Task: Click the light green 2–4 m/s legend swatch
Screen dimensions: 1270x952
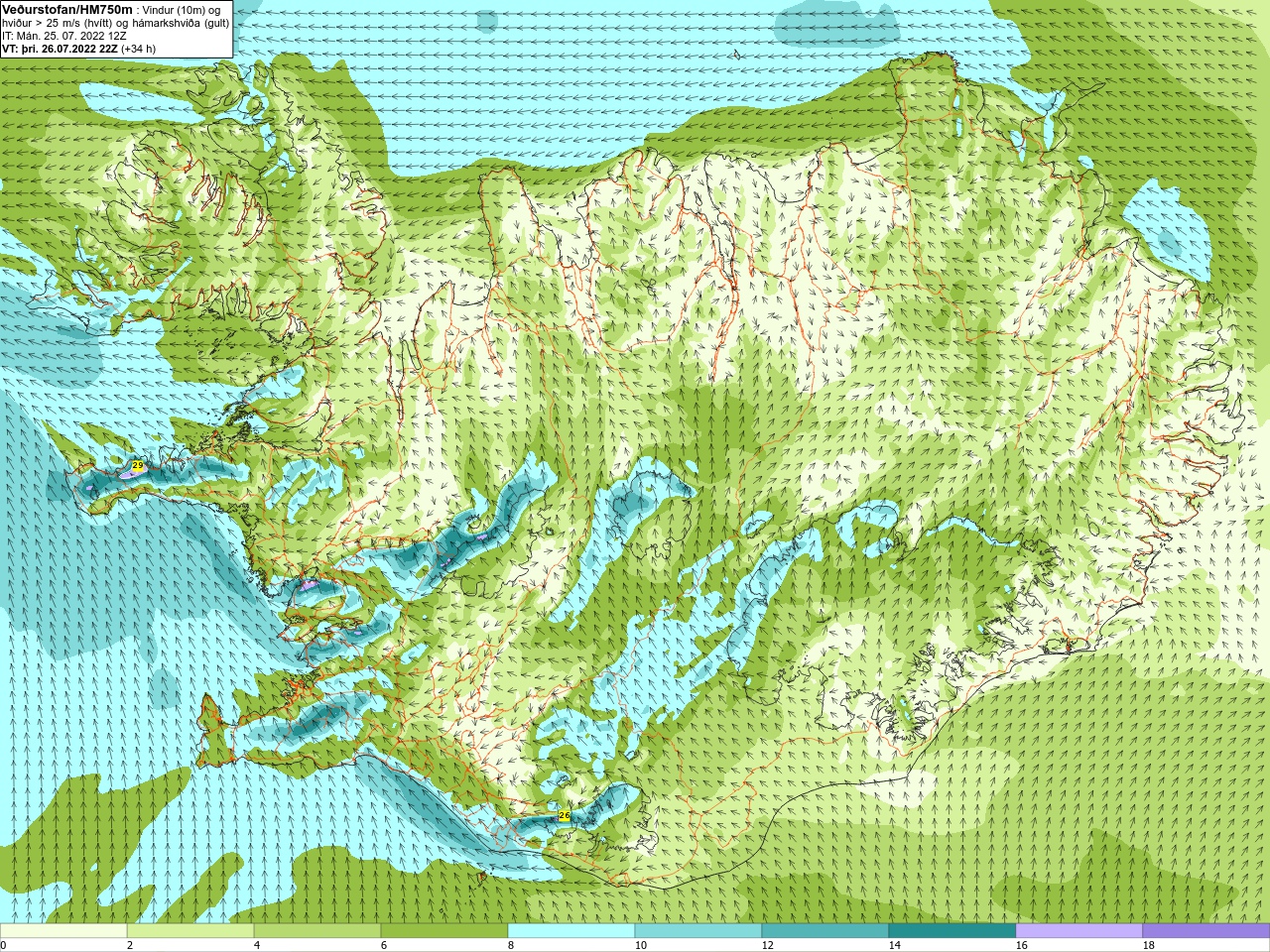Action: [x=190, y=931]
